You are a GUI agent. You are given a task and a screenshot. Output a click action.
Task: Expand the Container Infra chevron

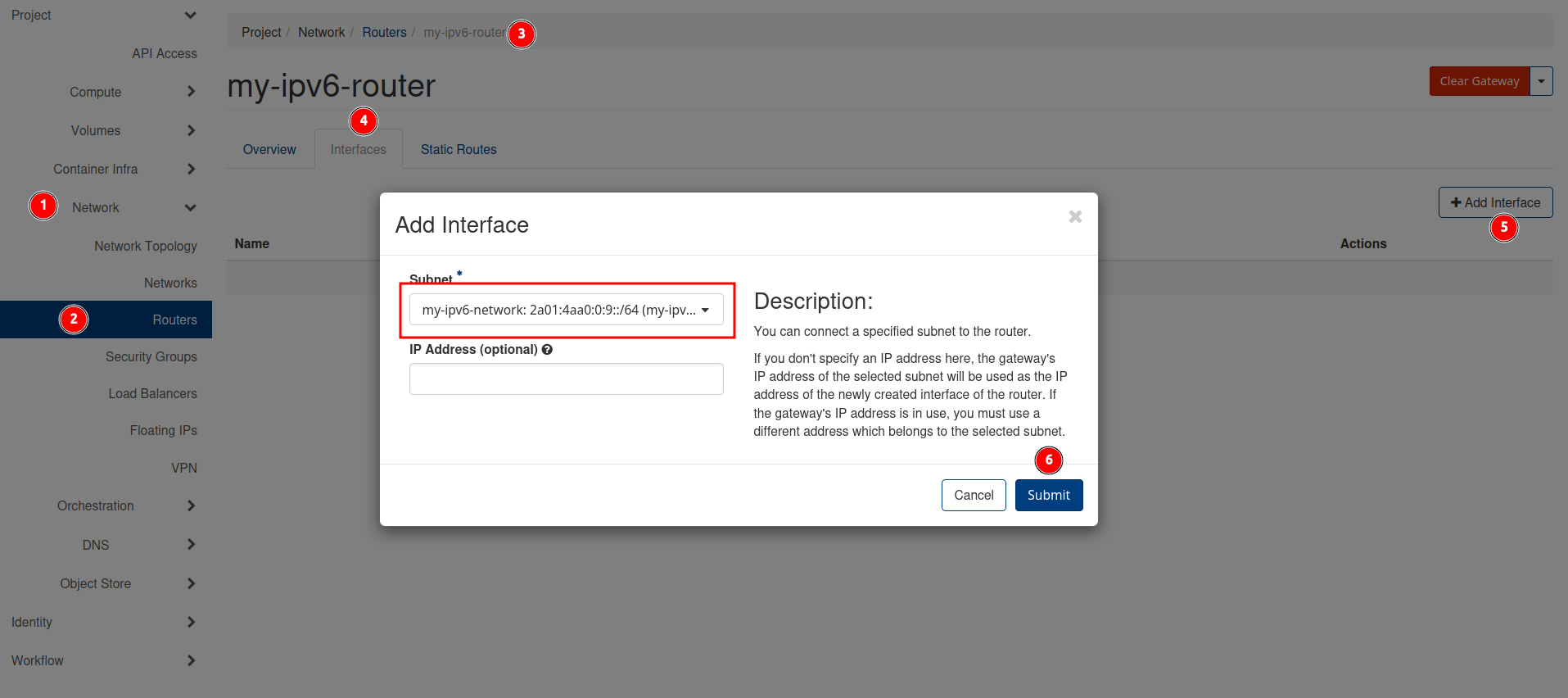(191, 169)
